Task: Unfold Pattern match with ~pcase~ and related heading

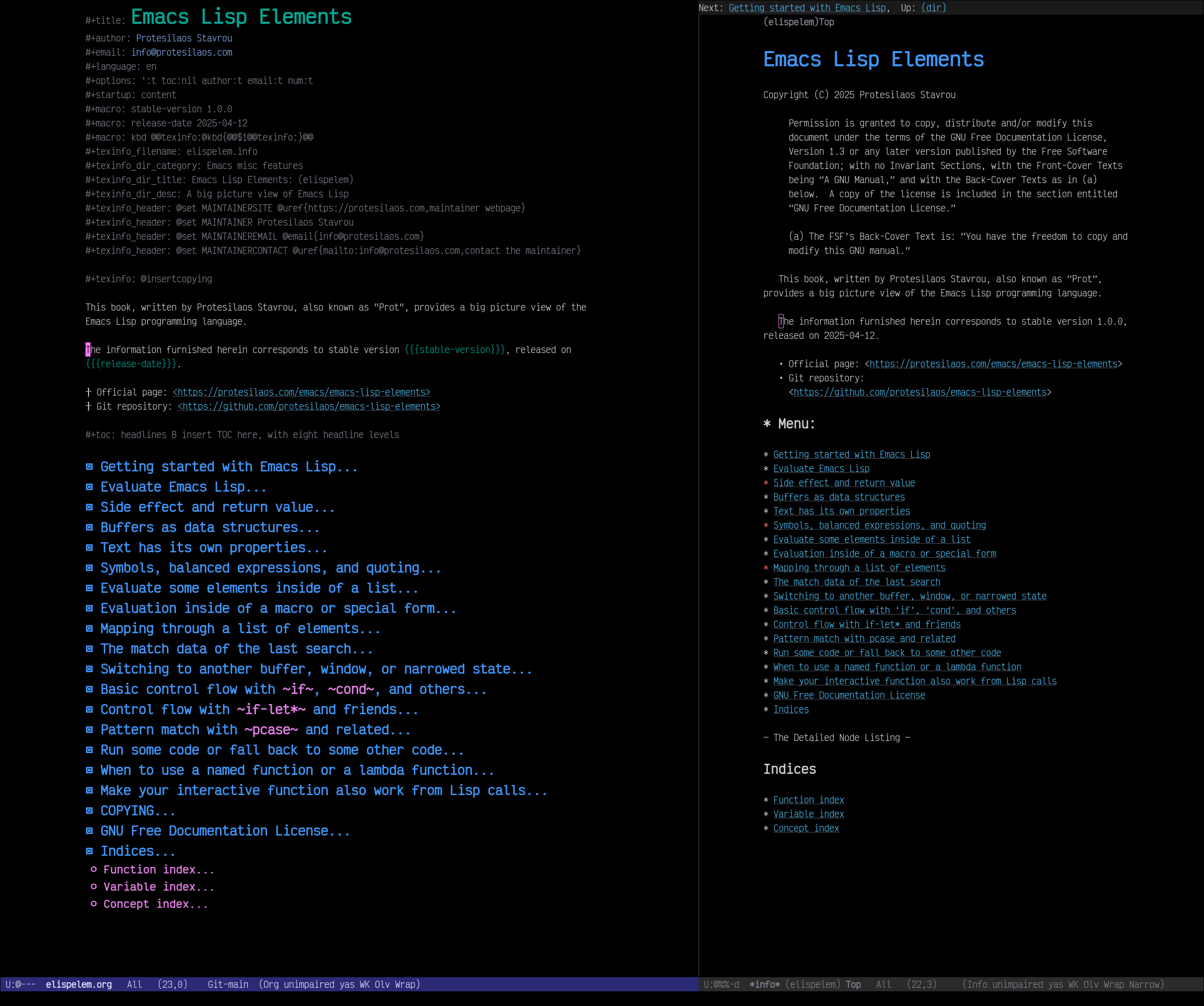Action: (255, 730)
